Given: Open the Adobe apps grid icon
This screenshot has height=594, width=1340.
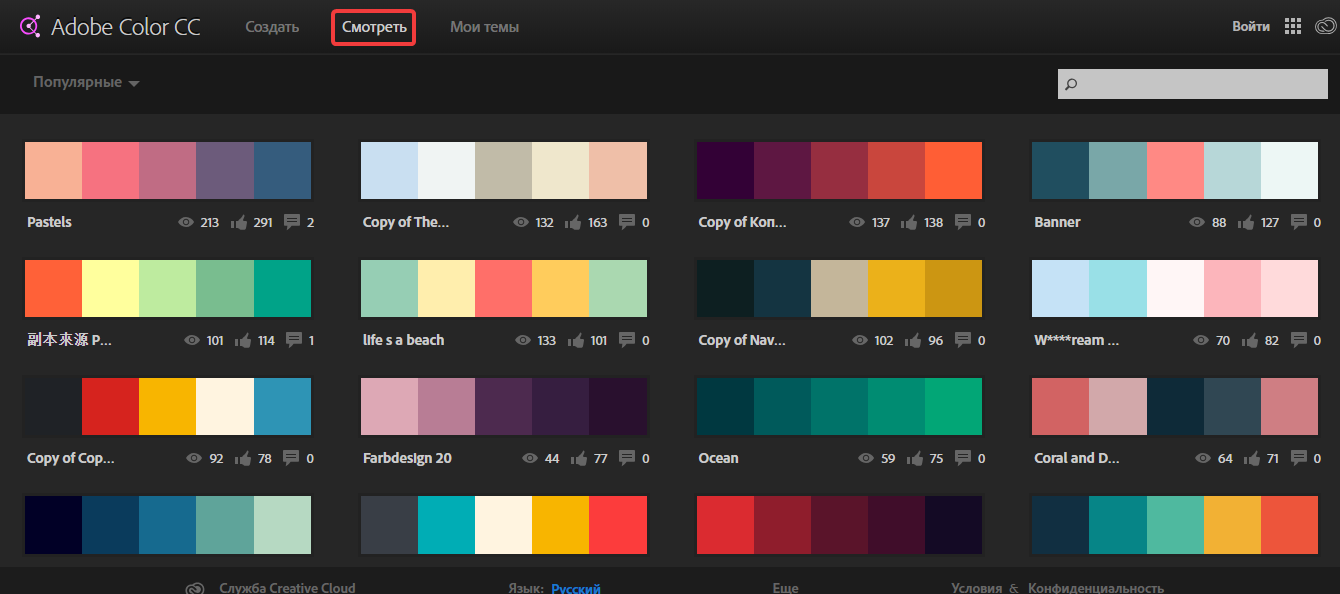Looking at the screenshot, I should tap(1292, 25).
